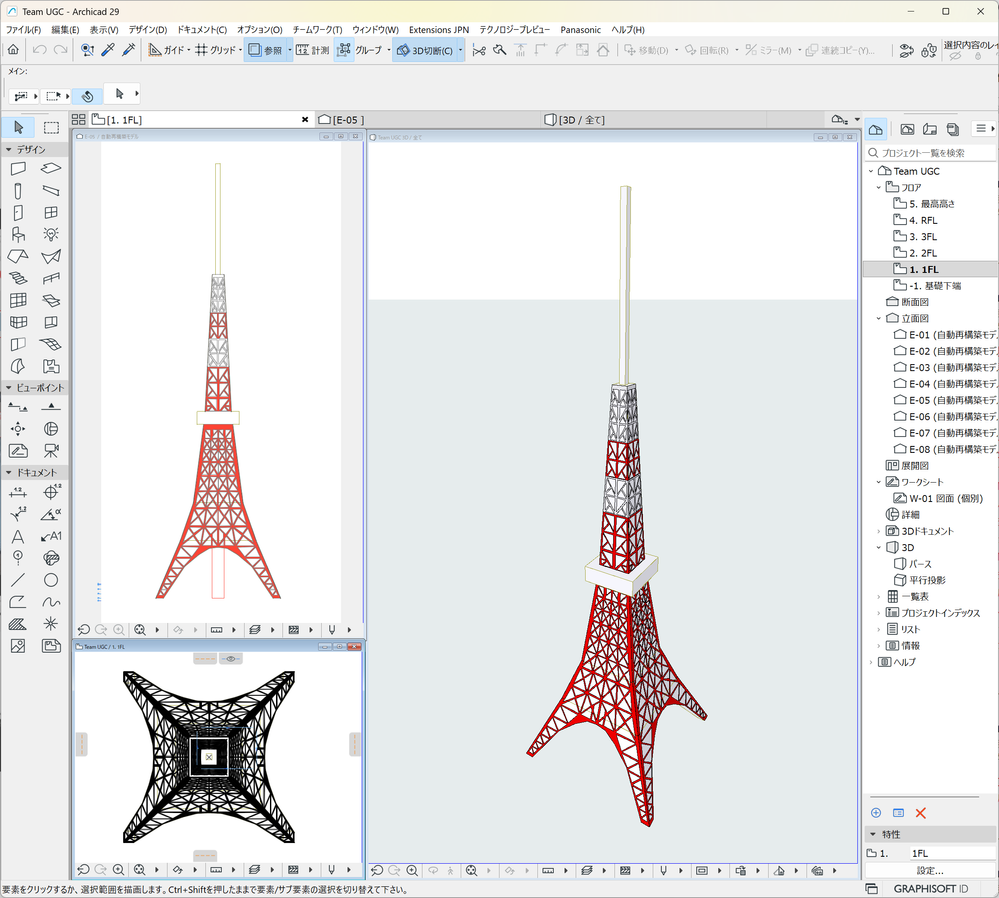Toggle 3D切断 cutting planes button
The image size is (999, 898).
(424, 50)
